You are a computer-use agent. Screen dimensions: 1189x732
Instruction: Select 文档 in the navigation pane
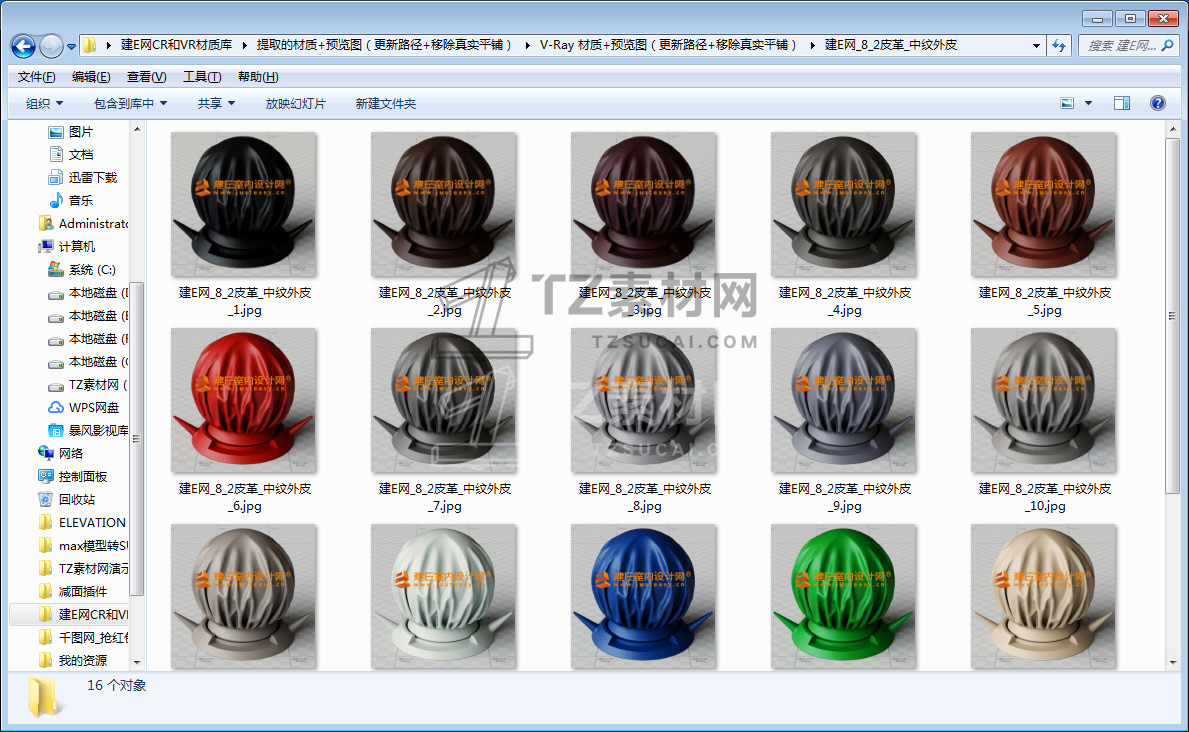[71, 155]
